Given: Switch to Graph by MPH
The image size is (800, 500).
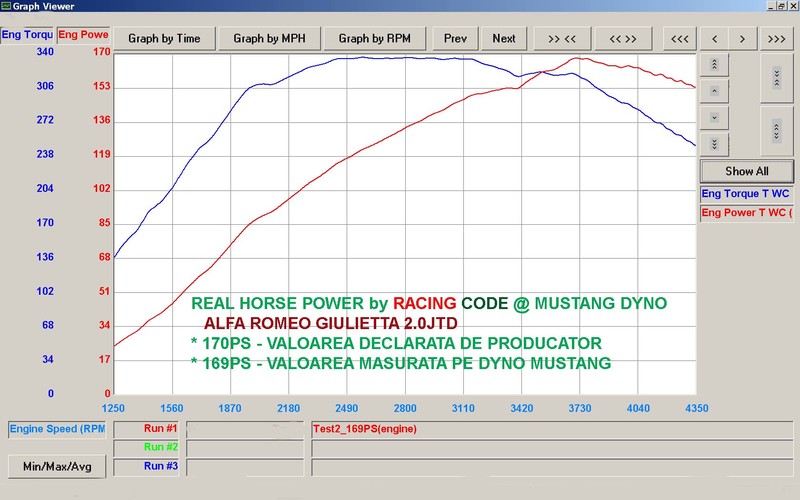Looking at the screenshot, I should pyautogui.click(x=269, y=39).
